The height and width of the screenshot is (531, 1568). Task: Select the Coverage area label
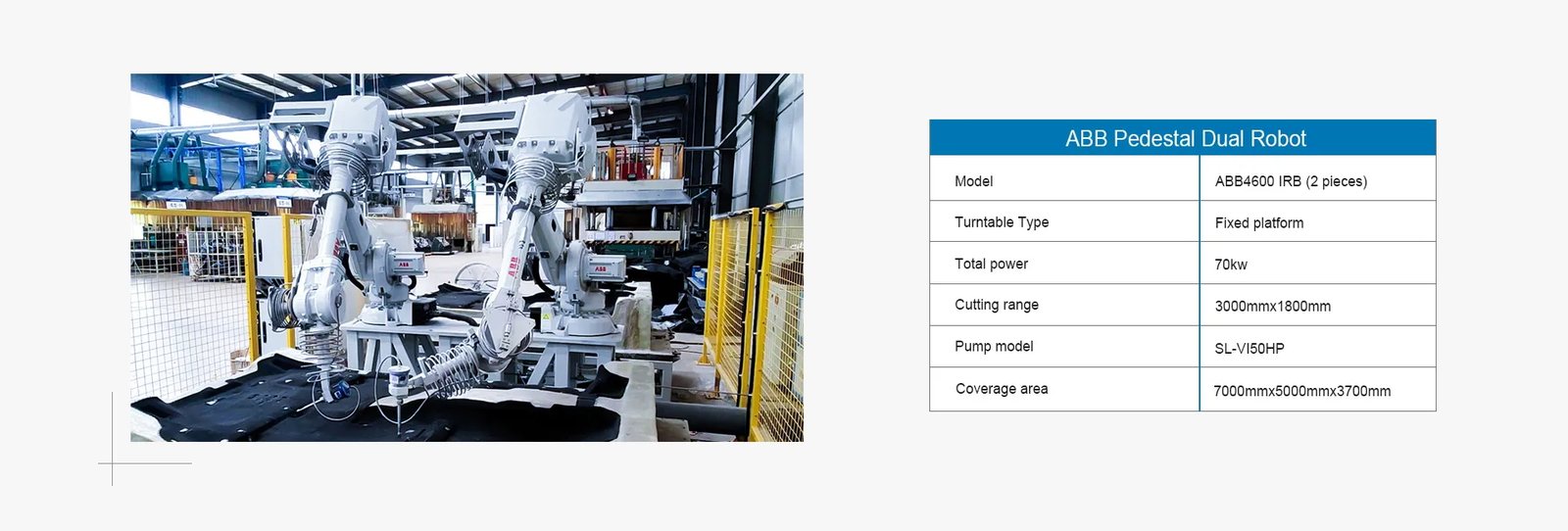click(x=1001, y=389)
